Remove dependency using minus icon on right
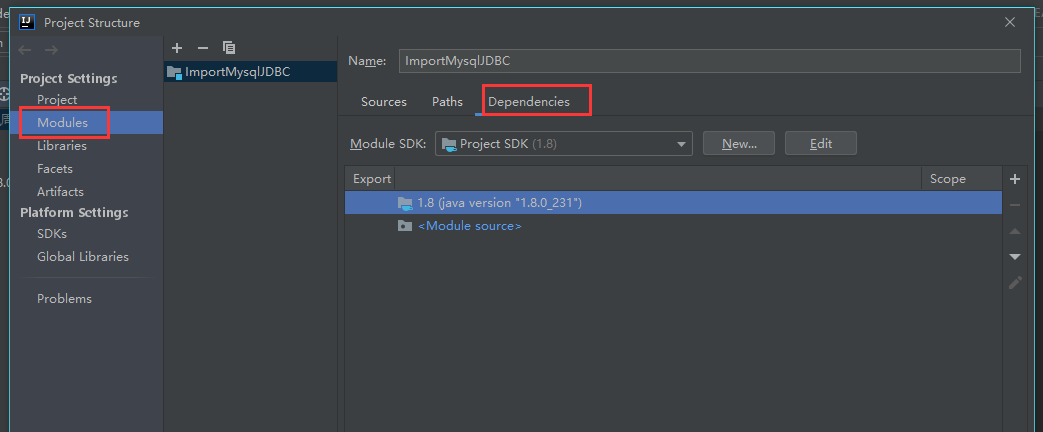Image resolution: width=1043 pixels, height=432 pixels. (x=1014, y=205)
